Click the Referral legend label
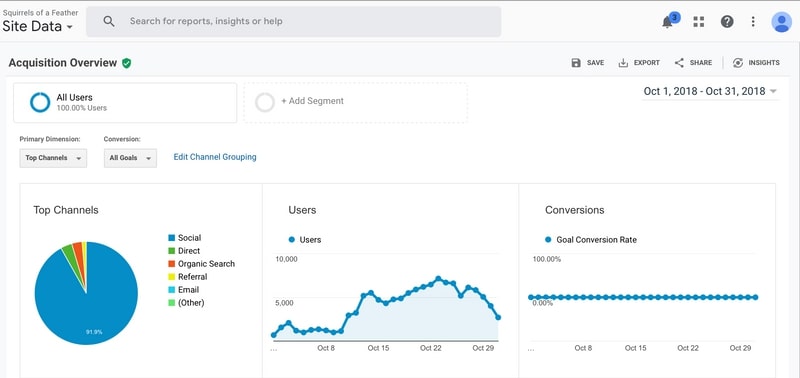 tap(192, 277)
